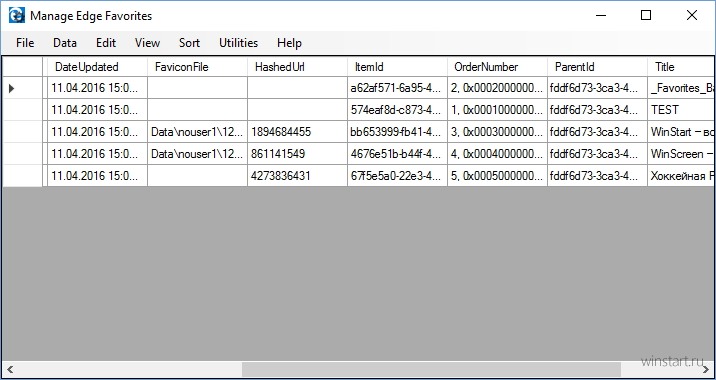The width and height of the screenshot is (716, 380).
Task: Select the row header of the TEST row
Action: [22, 110]
